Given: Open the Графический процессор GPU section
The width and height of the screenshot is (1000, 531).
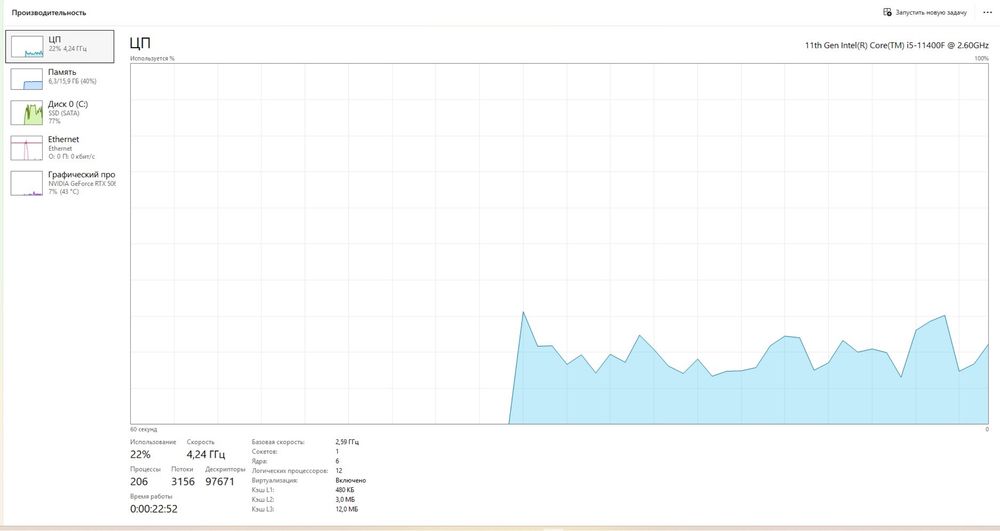Looking at the screenshot, I should tap(60, 182).
